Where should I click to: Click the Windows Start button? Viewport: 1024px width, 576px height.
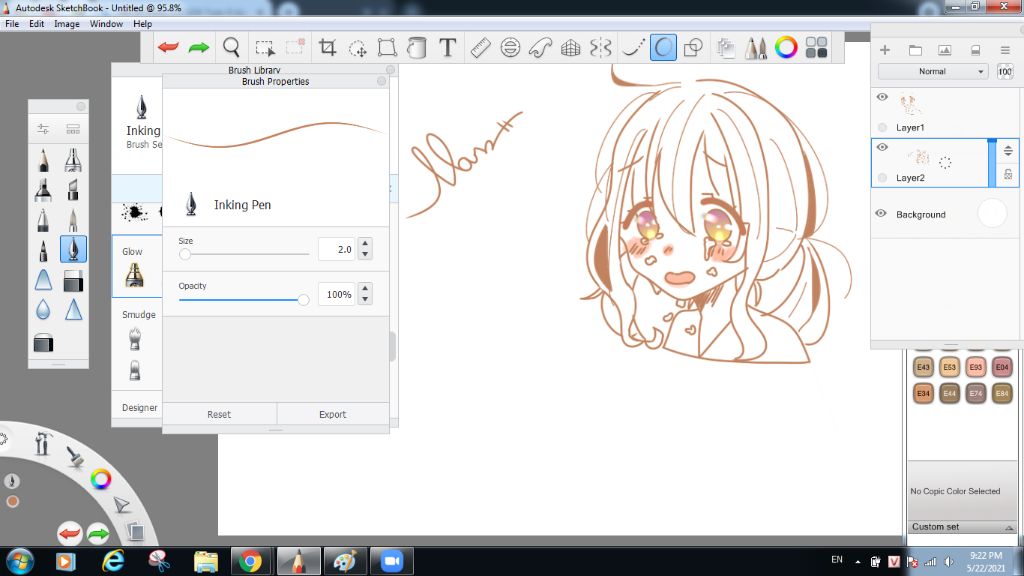[x=20, y=562]
